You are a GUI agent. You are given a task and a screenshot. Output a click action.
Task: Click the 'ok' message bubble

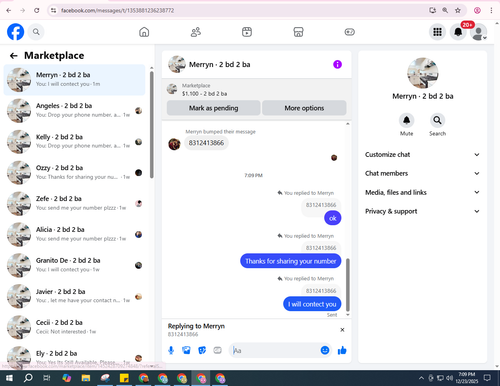(333, 218)
